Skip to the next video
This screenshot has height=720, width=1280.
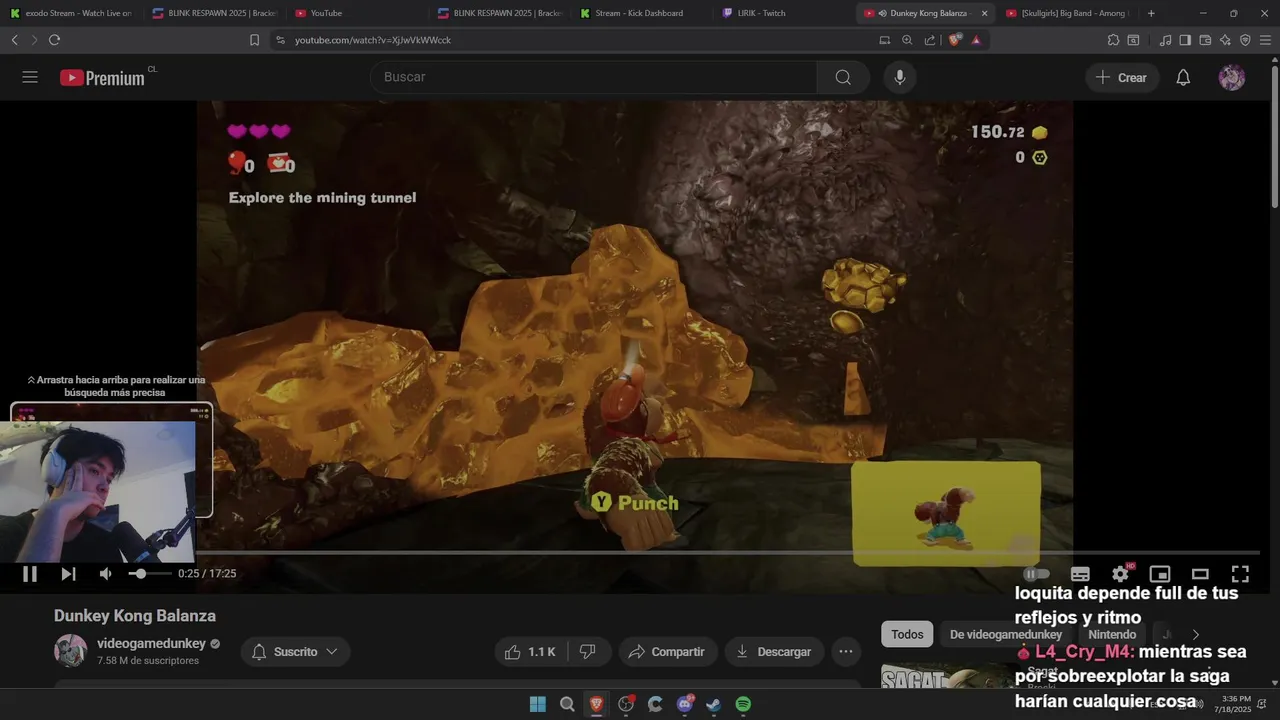tap(68, 574)
